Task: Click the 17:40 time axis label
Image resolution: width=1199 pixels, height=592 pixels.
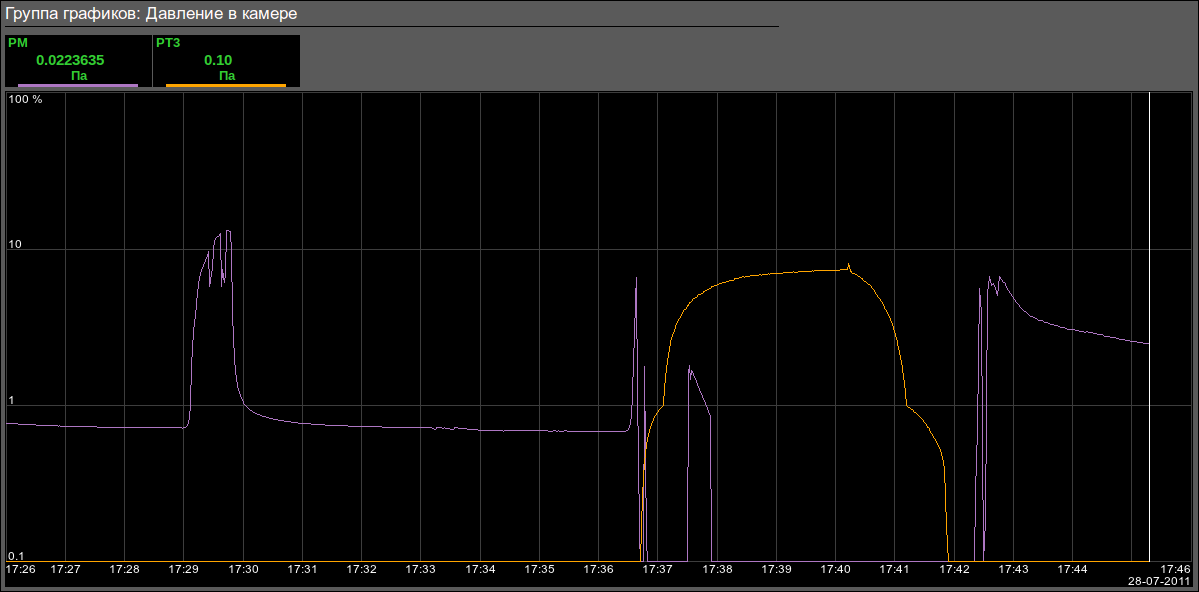Action: [x=835, y=569]
